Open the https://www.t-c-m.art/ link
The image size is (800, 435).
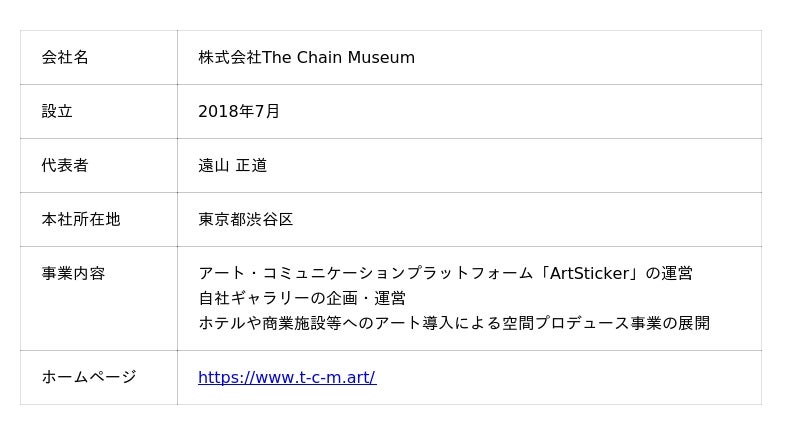click(x=286, y=377)
